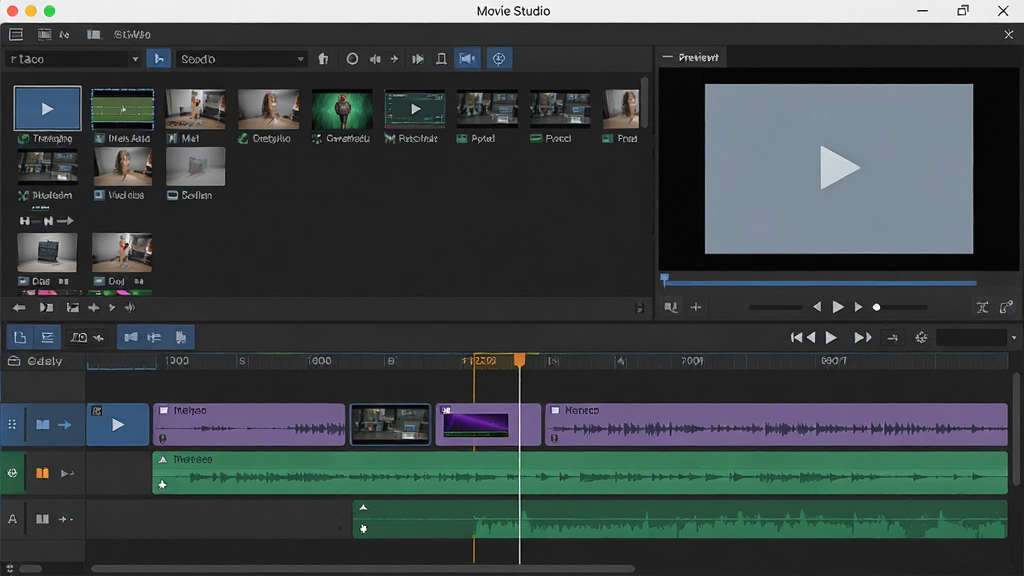Open the "Seodio" dropdown
1024x576 pixels.
tap(242, 59)
